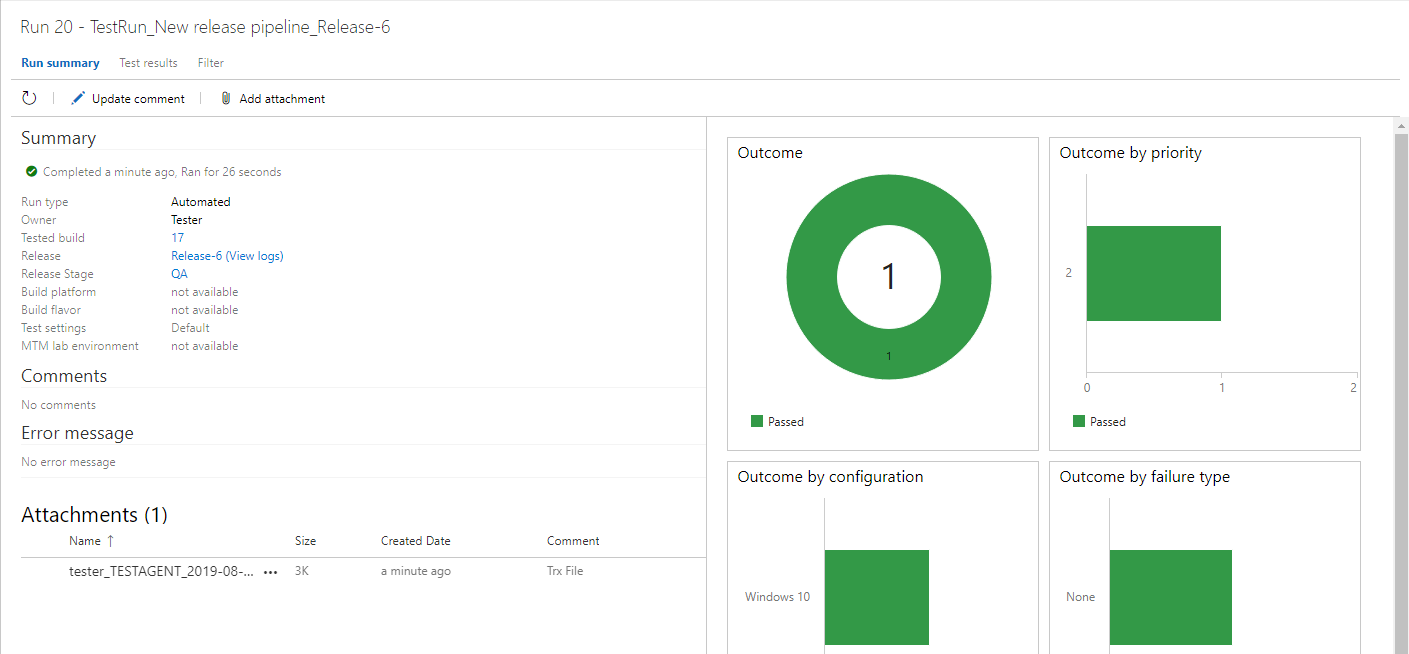The height and width of the screenshot is (654, 1409).
Task: Open the Release-6 release link
Action: [x=195, y=255]
